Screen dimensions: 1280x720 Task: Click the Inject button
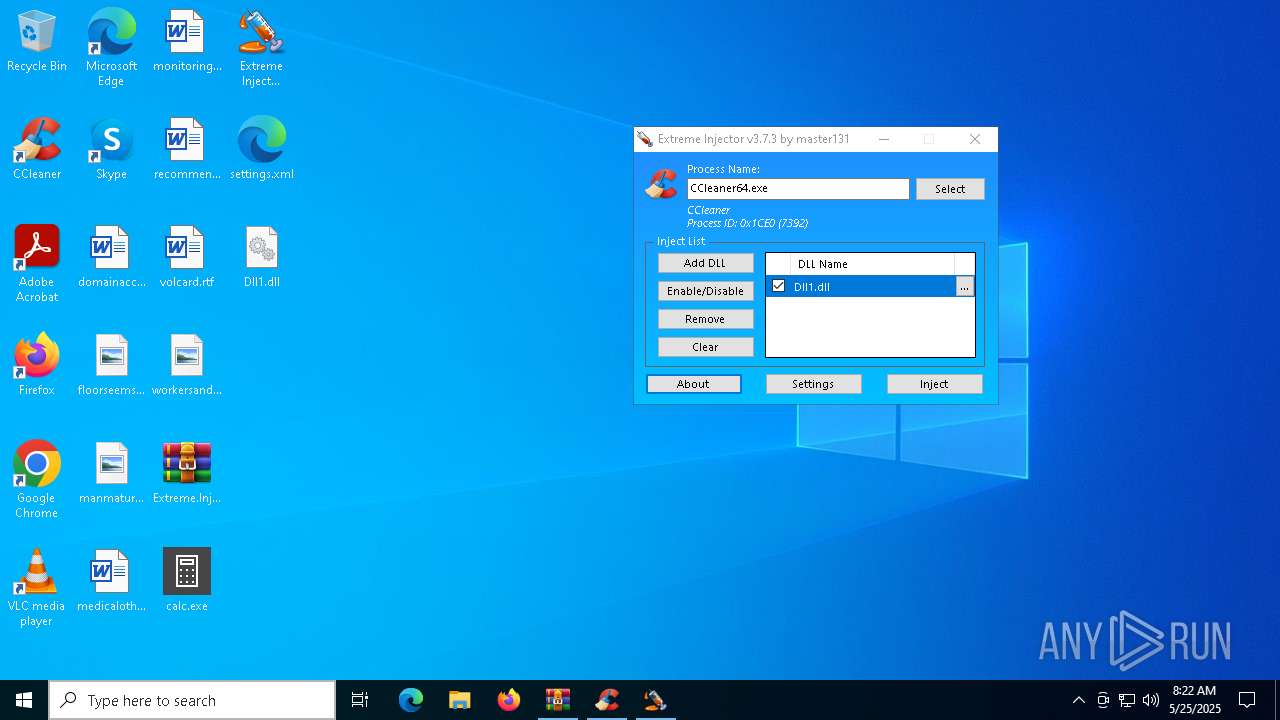(x=934, y=384)
